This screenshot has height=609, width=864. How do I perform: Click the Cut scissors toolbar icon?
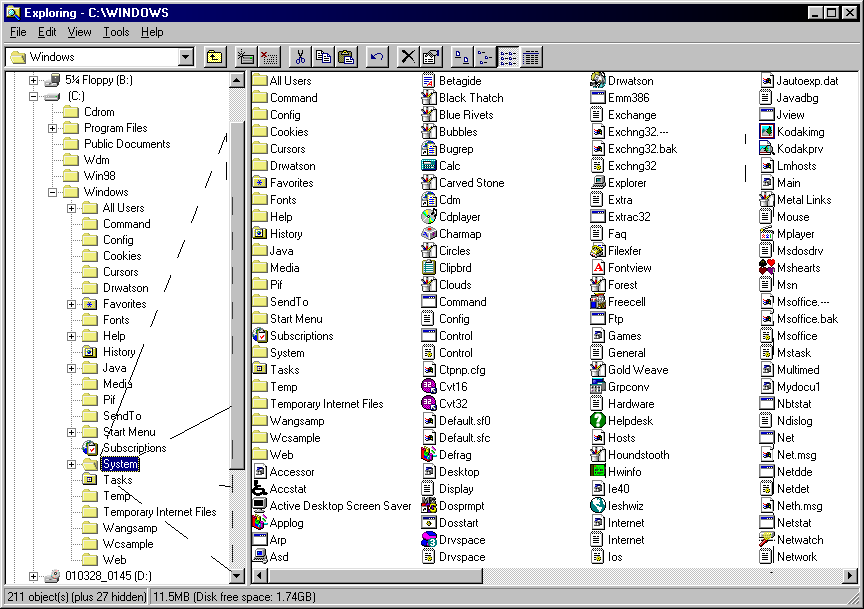[x=300, y=57]
